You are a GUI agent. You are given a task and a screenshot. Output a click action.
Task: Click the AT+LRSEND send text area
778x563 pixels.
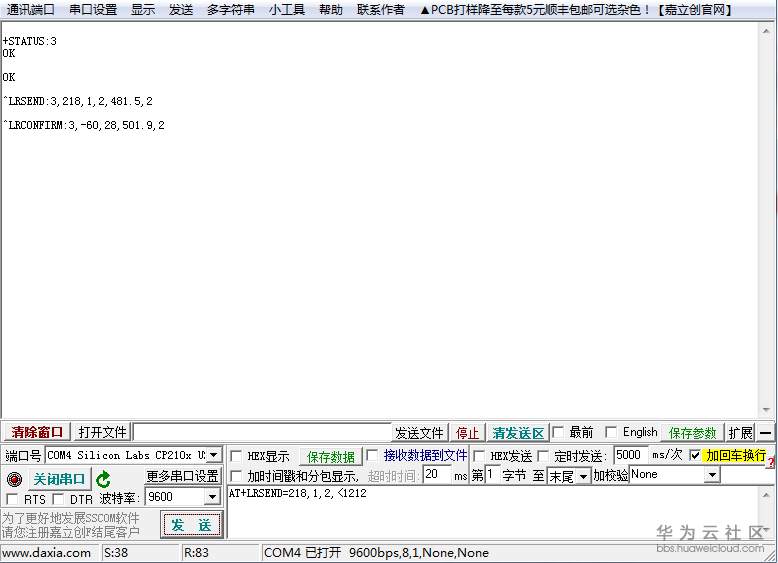click(x=492, y=512)
